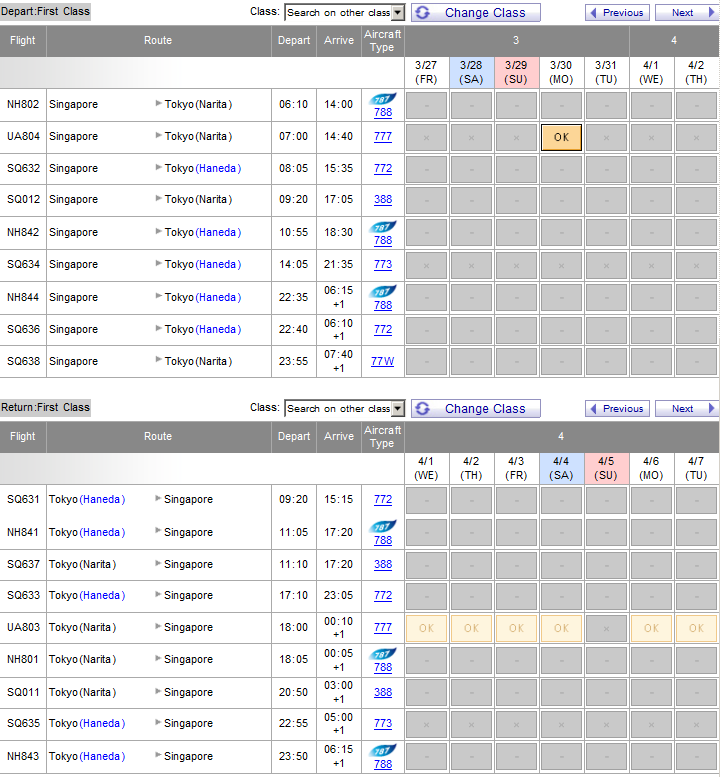Click the Return section Change Class button

click(x=476, y=408)
